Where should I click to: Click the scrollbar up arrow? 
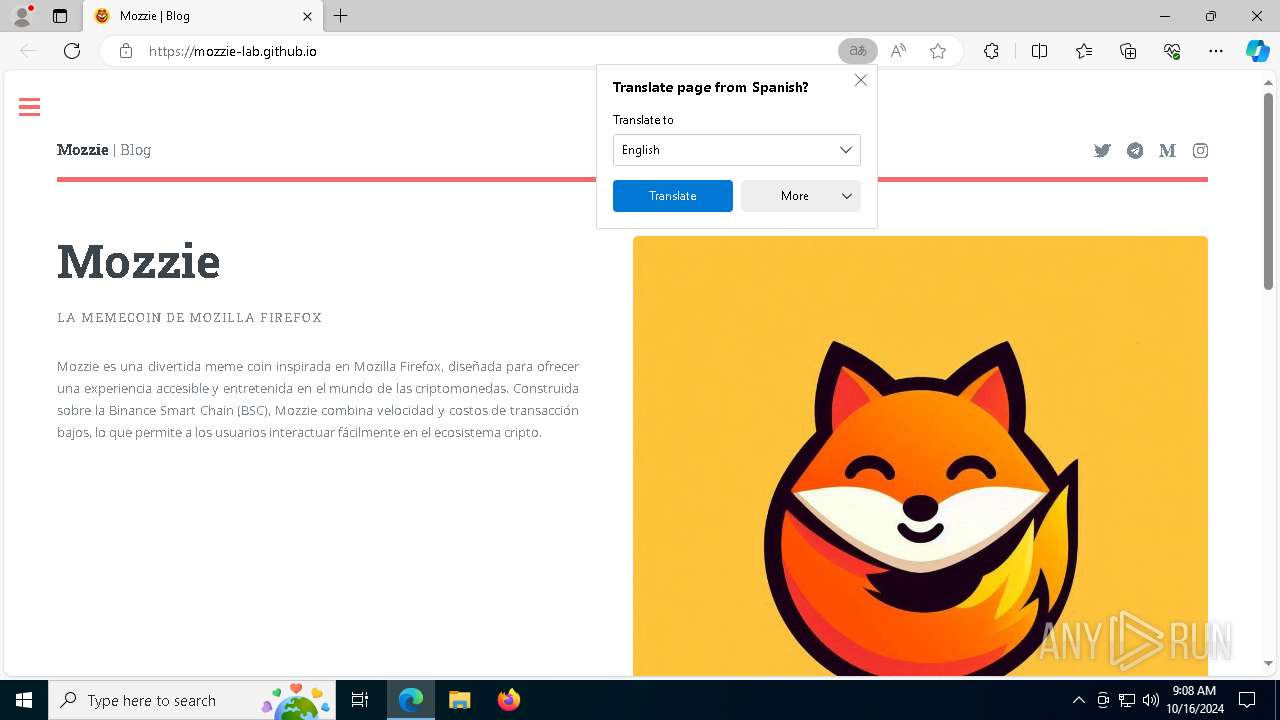[1268, 82]
